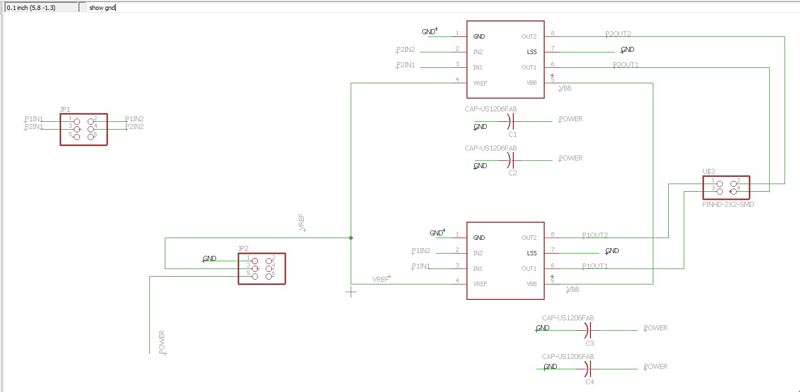
Task: Click VBB label under the lower chip
Action: pos(573,289)
